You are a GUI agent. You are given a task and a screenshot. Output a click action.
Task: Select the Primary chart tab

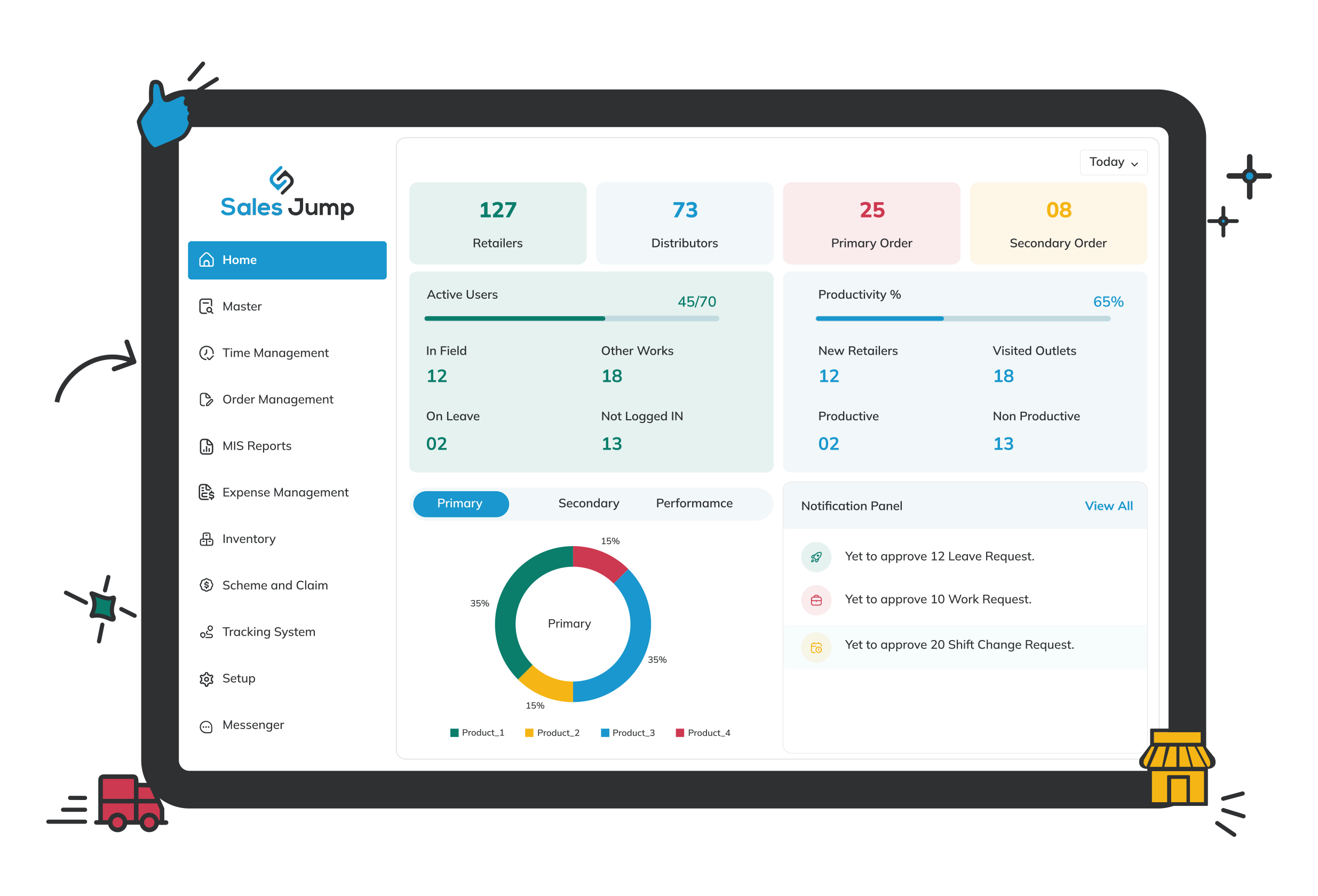[x=460, y=503]
